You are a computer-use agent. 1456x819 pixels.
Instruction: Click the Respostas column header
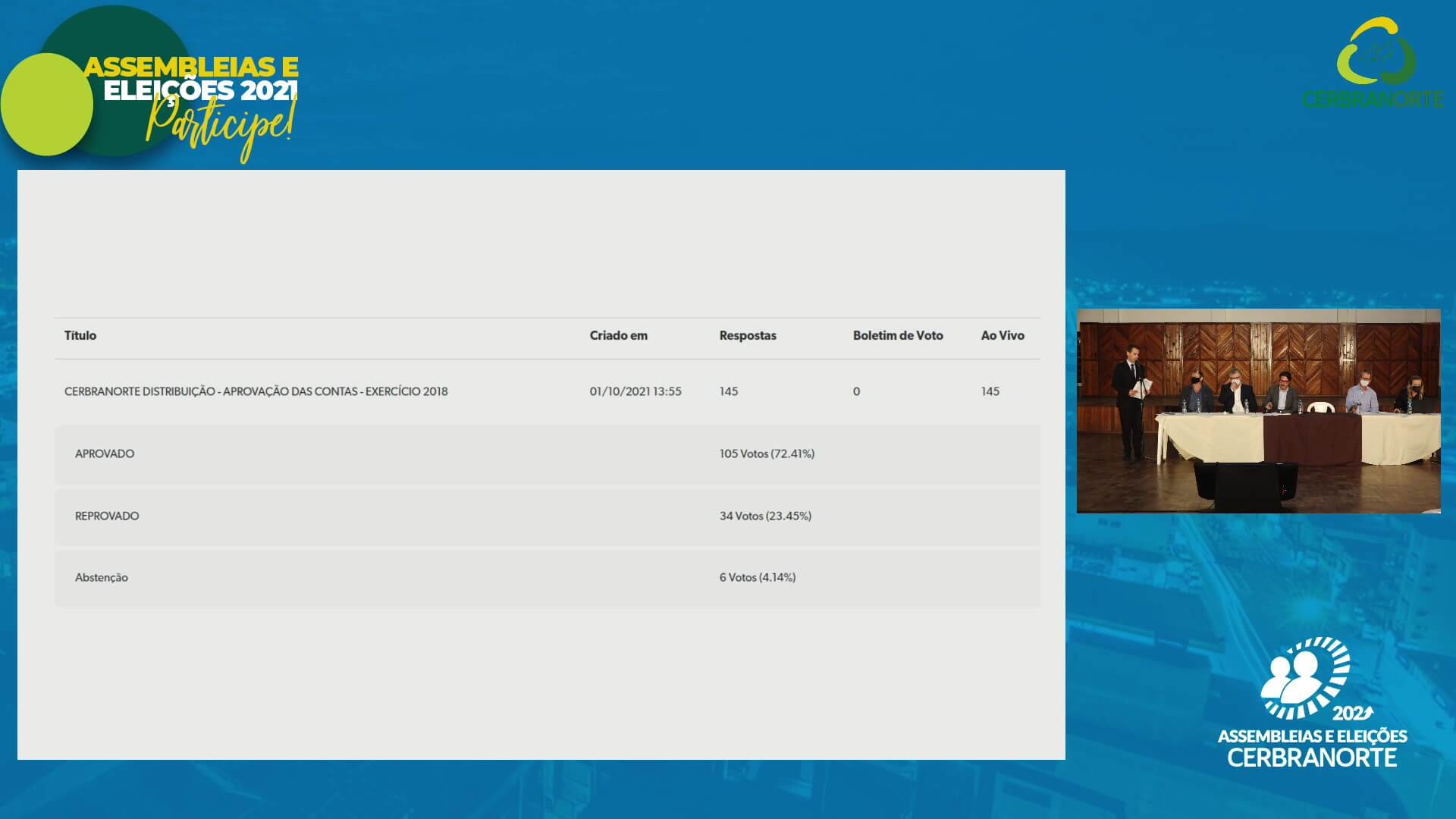[747, 335]
